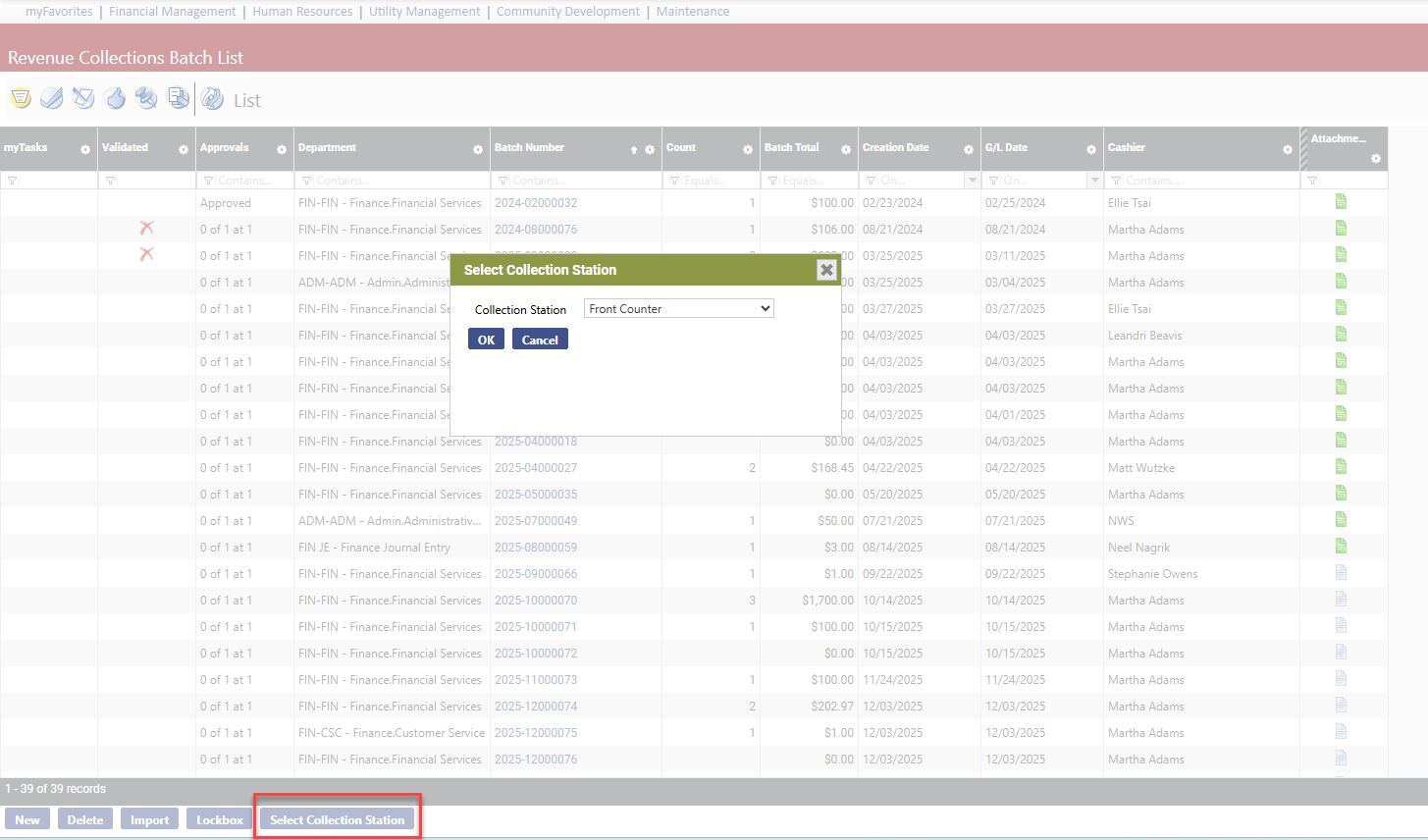Click the Lockbox button
The width and height of the screenshot is (1428, 840).
click(219, 819)
